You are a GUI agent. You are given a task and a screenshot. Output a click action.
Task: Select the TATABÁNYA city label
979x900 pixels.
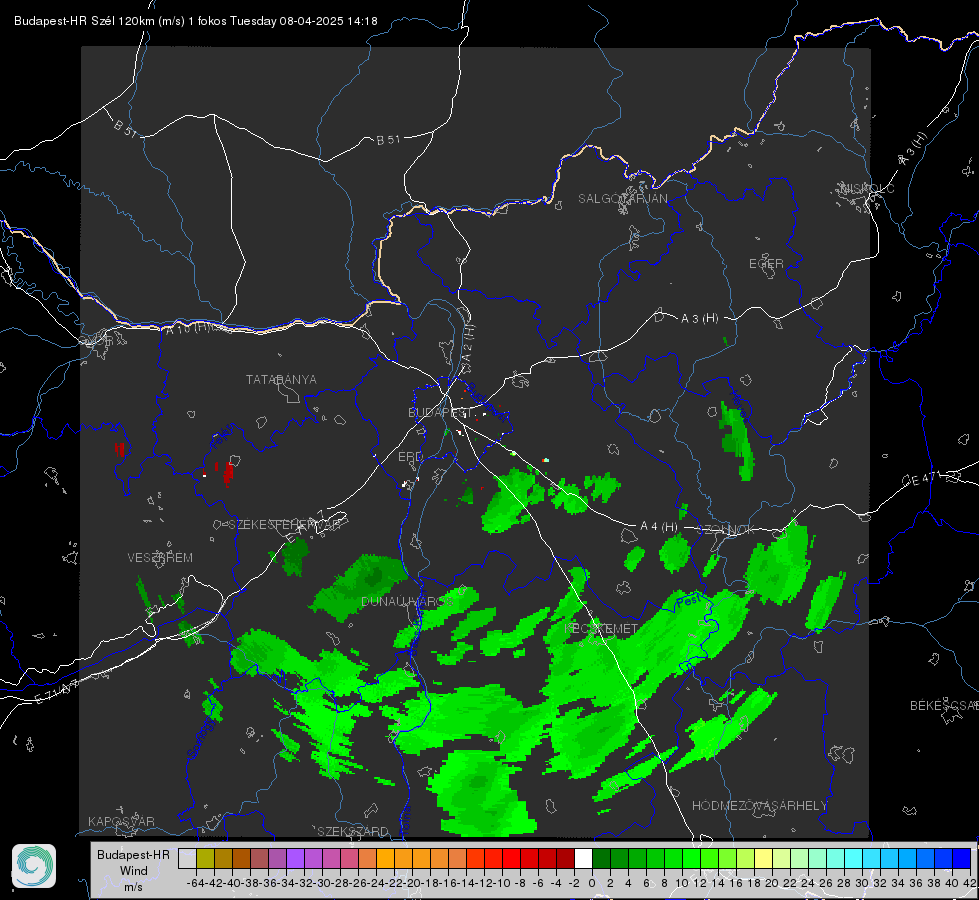click(x=281, y=380)
